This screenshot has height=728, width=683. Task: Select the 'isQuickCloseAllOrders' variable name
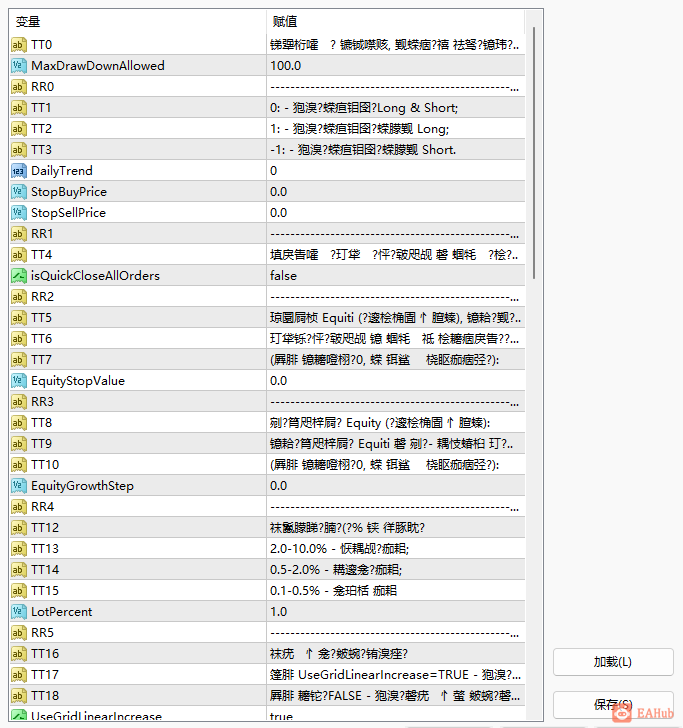(95, 276)
